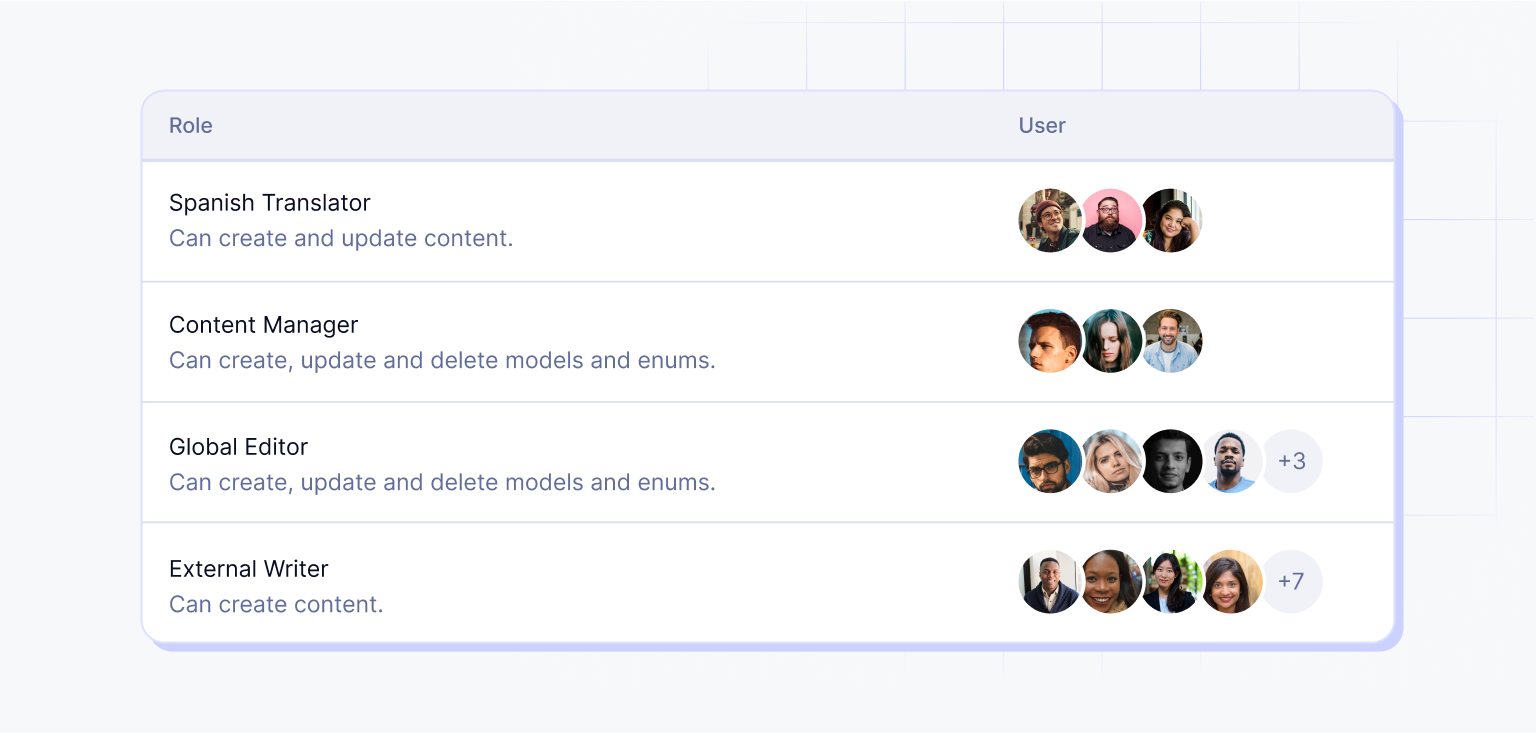
Task: Expand the +3 more users badge
Action: [1292, 461]
